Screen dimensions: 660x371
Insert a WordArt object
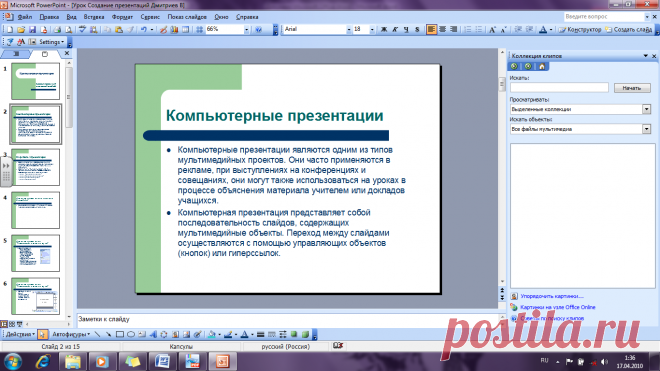tap(153, 334)
